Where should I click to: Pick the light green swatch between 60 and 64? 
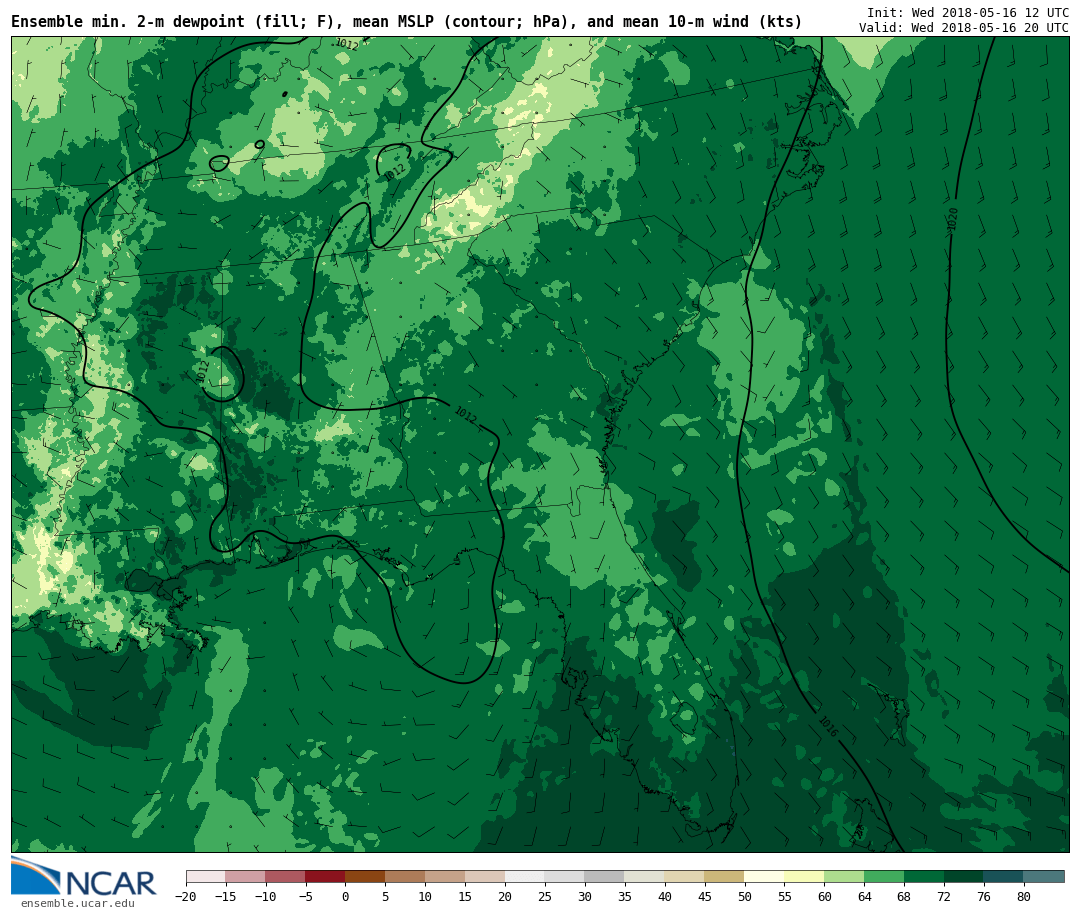tap(845, 876)
